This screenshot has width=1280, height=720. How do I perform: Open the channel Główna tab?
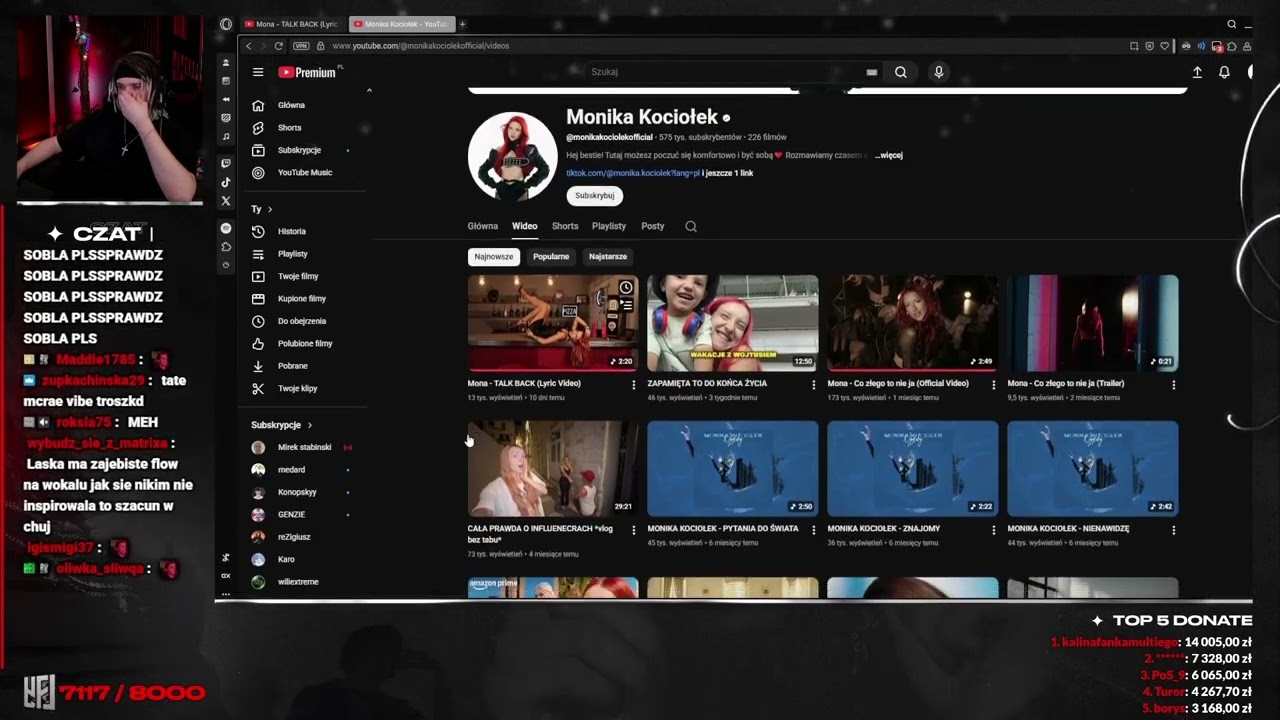(483, 226)
